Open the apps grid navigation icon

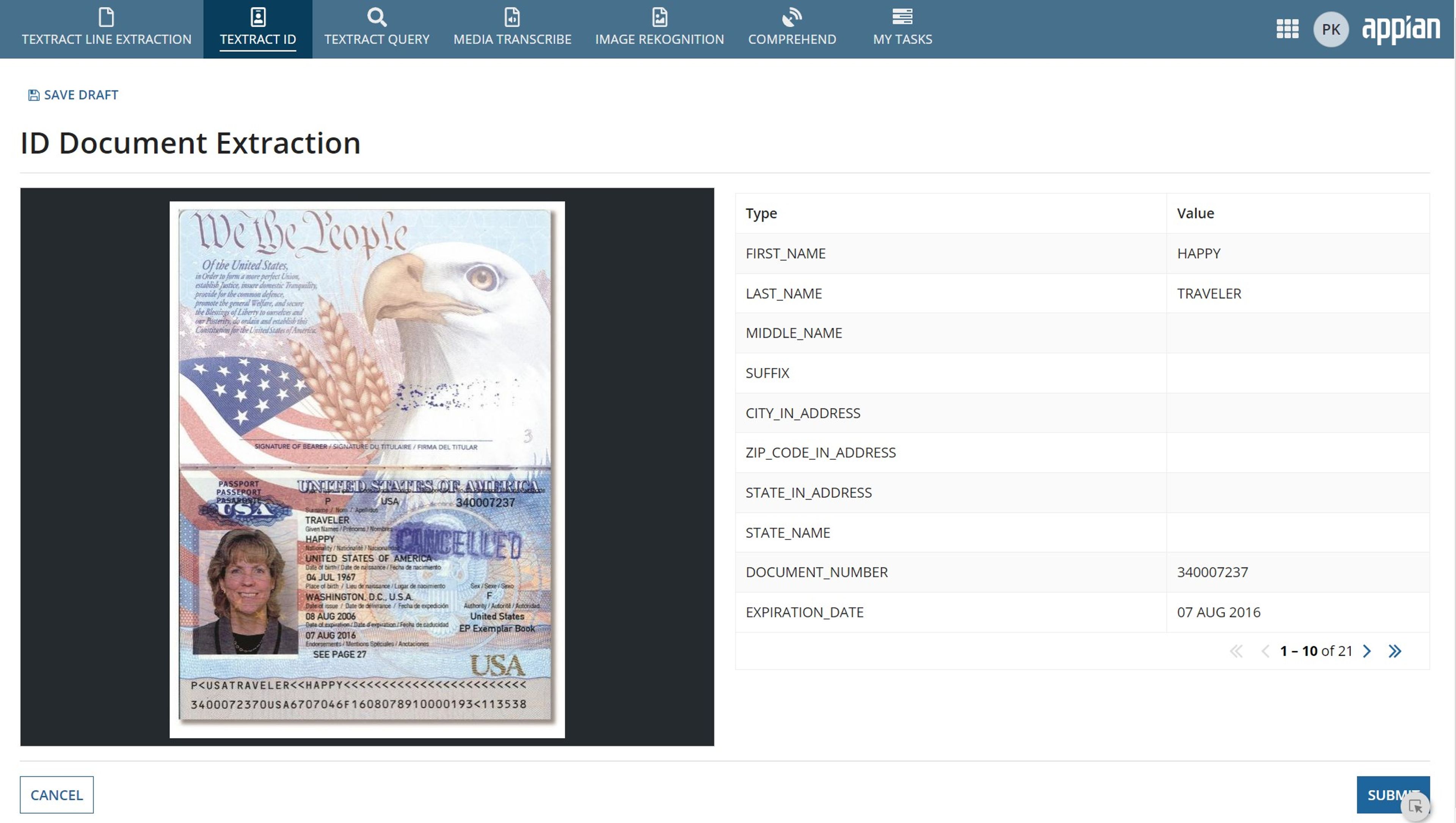point(1287,29)
